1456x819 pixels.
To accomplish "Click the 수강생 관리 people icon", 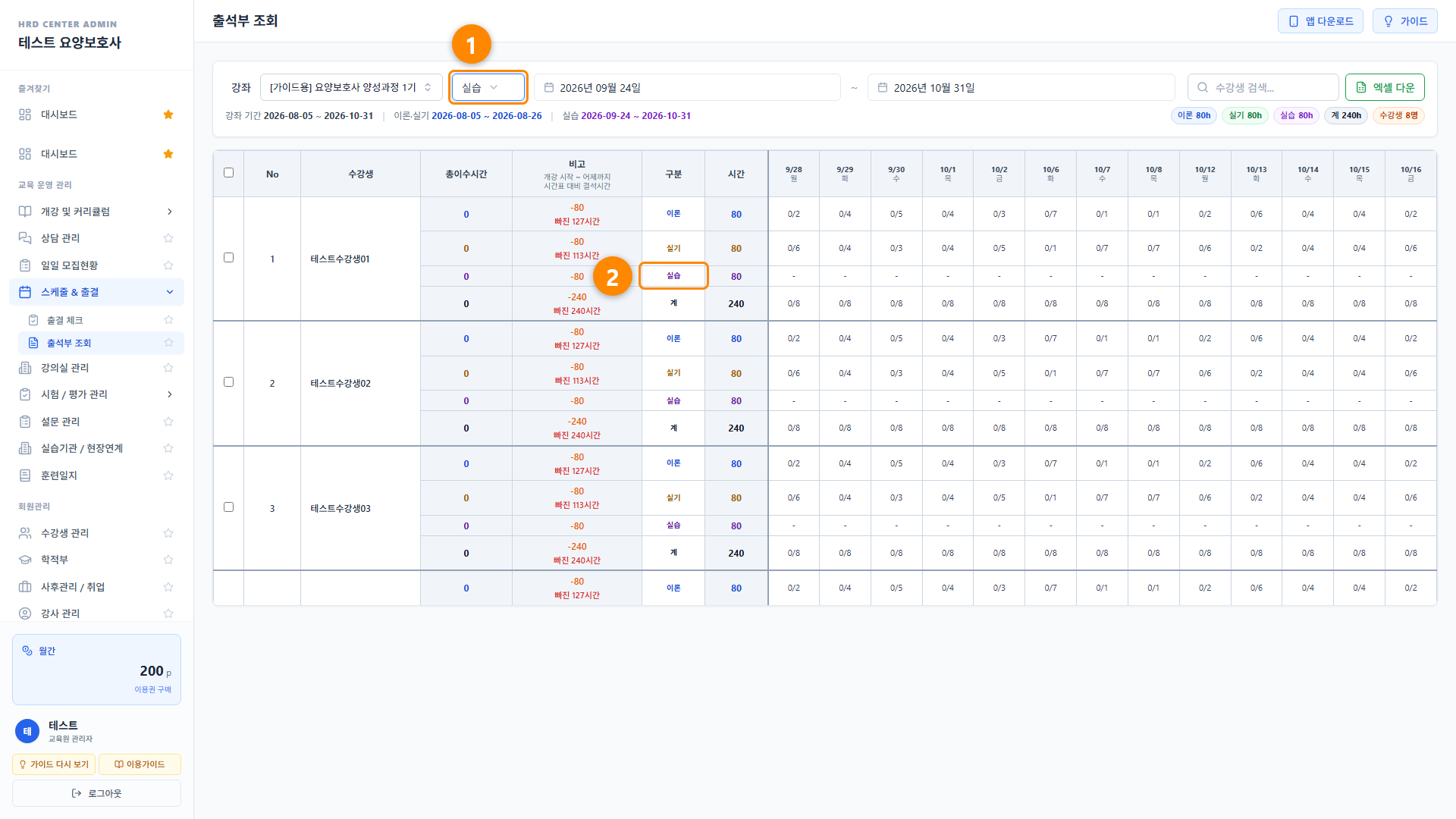I will pos(25,533).
